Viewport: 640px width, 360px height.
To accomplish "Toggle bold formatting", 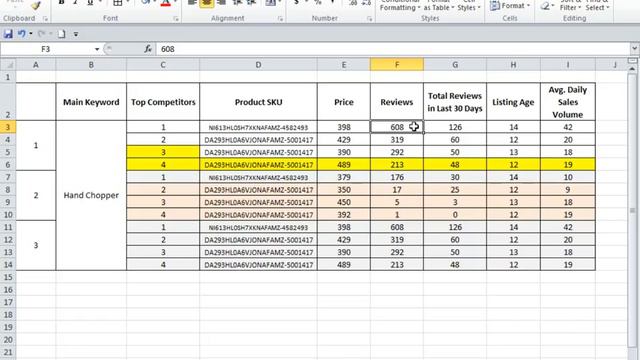I will [x=61, y=3].
